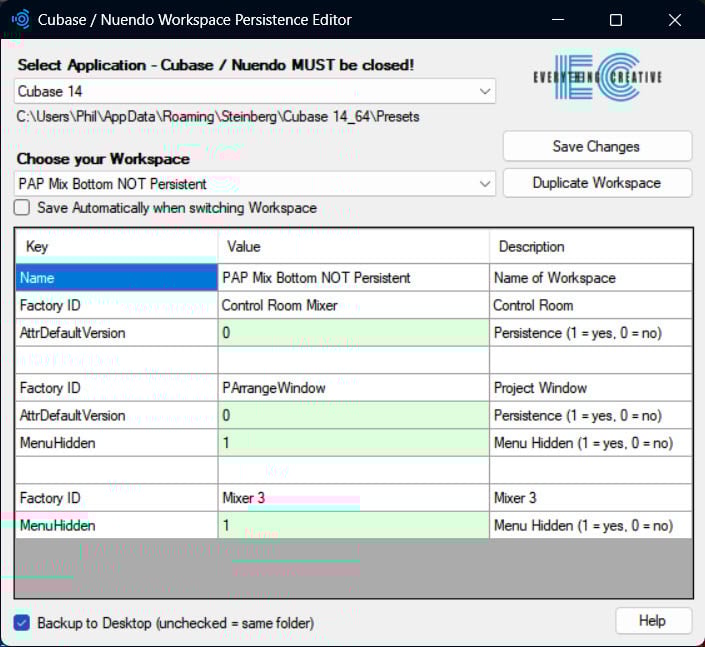Click the Everything Creative logo

point(597,77)
